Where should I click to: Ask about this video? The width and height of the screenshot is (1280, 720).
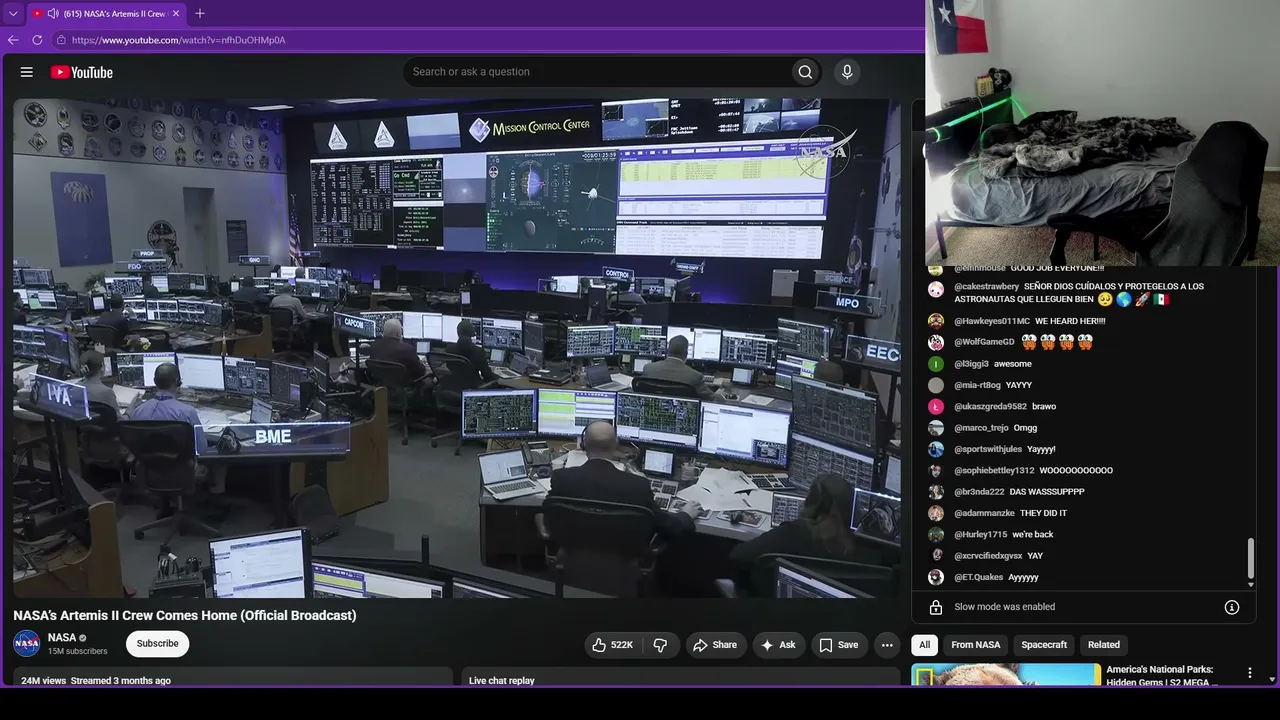pos(779,645)
